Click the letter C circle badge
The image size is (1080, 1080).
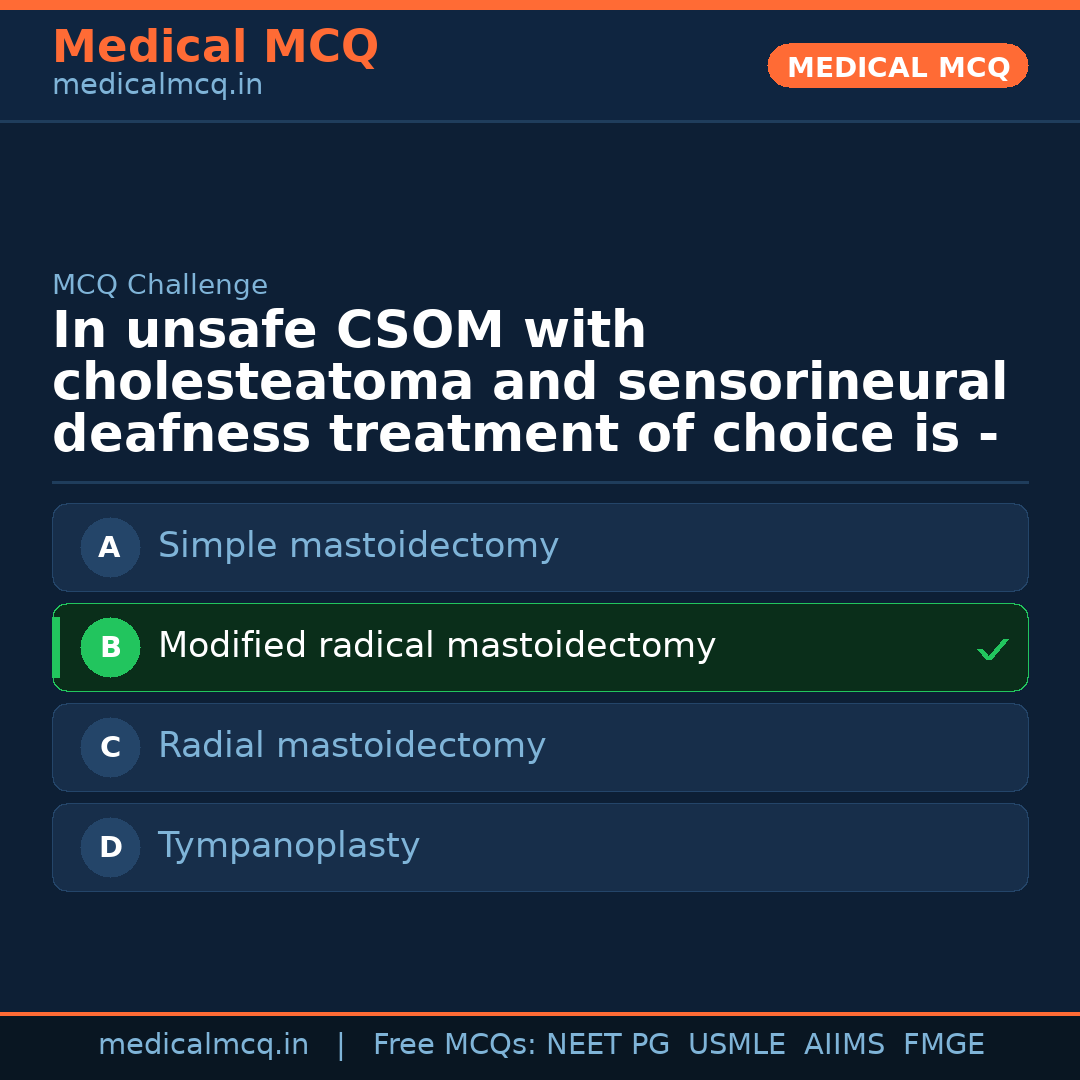(110, 747)
